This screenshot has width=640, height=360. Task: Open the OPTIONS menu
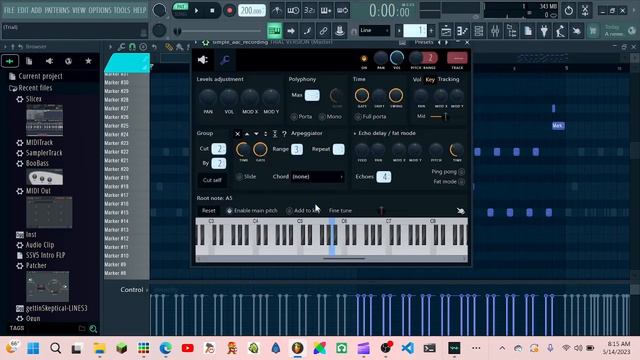click(x=99, y=10)
